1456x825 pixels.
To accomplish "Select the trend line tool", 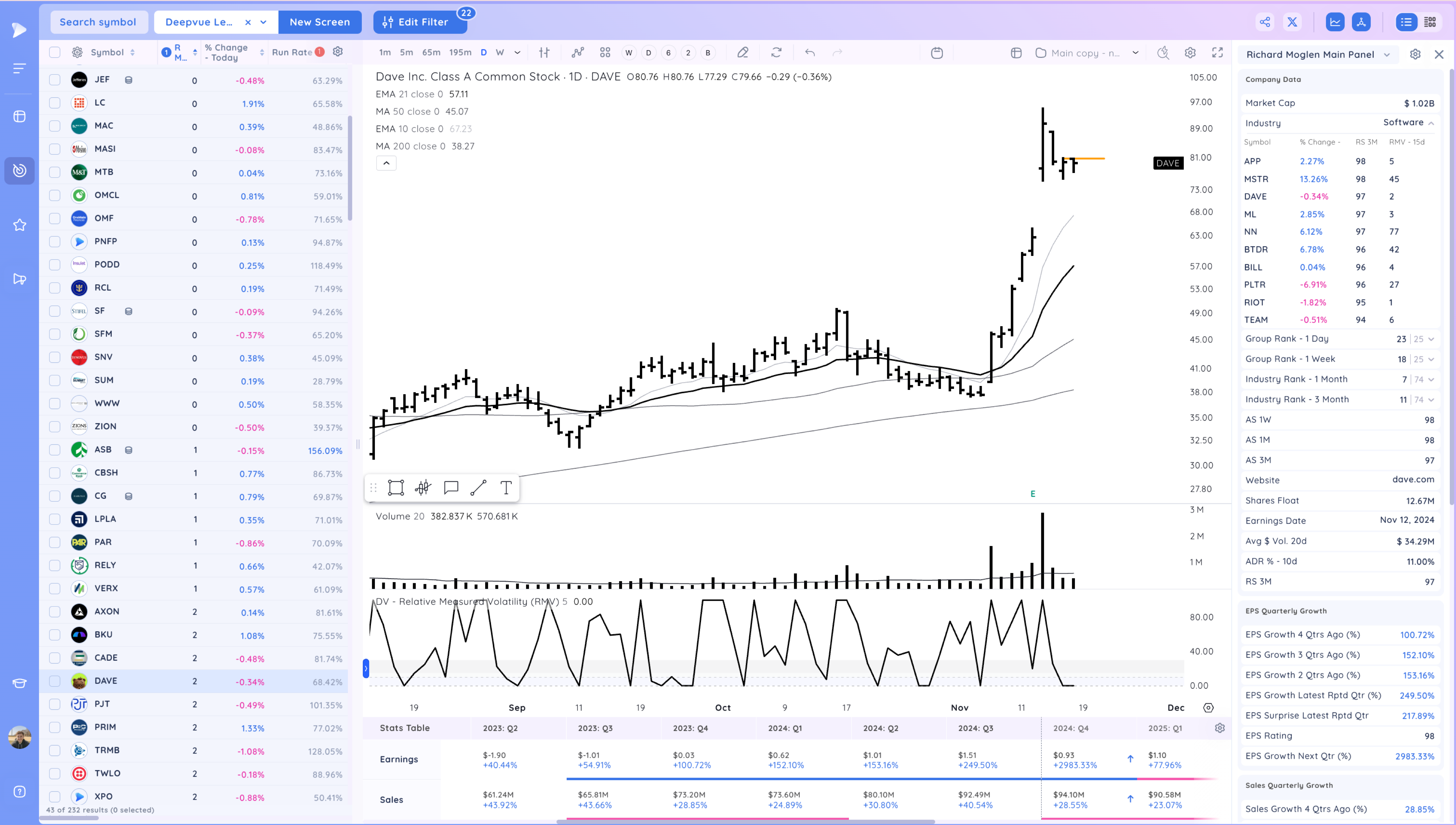I will [479, 487].
